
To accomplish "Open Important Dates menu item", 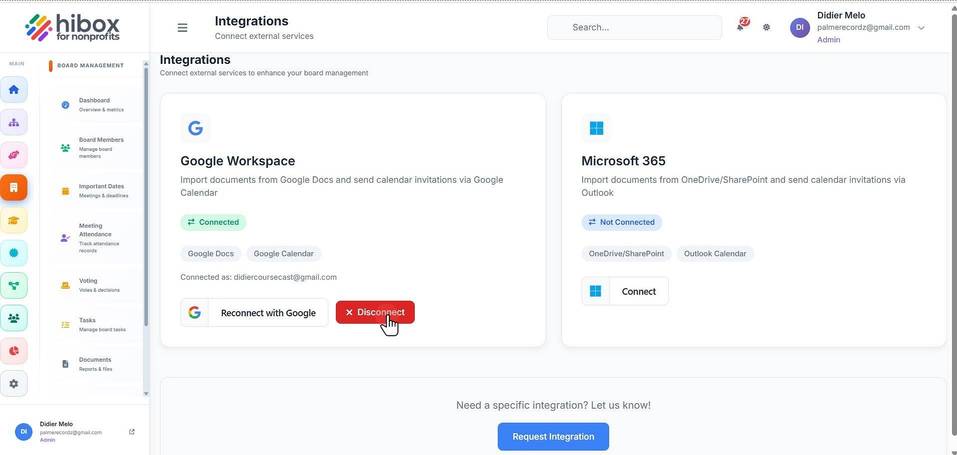I will (95, 191).
